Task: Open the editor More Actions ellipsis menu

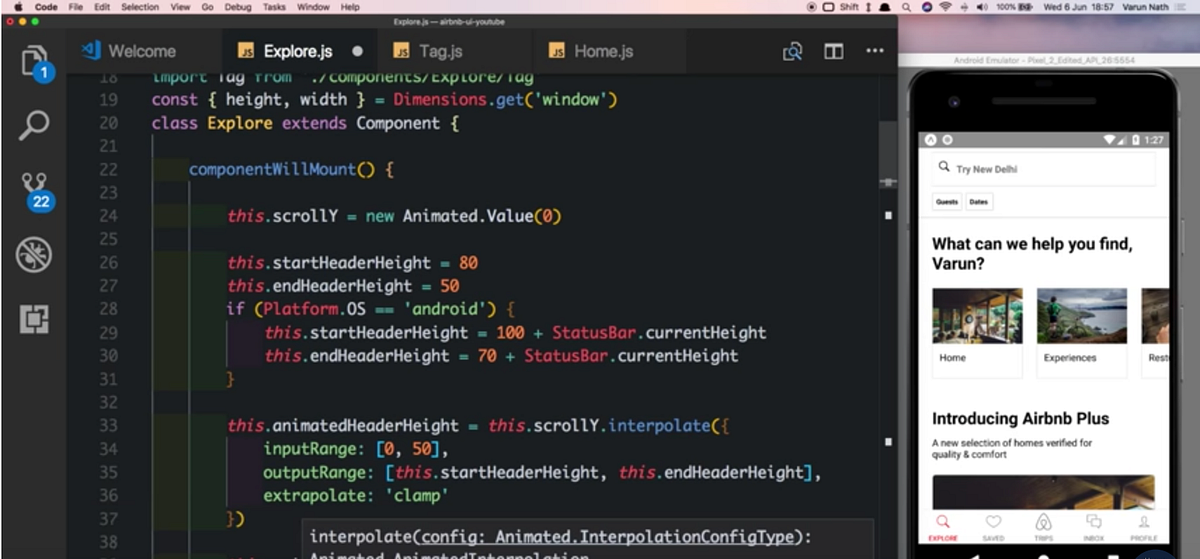Action: pos(874,51)
